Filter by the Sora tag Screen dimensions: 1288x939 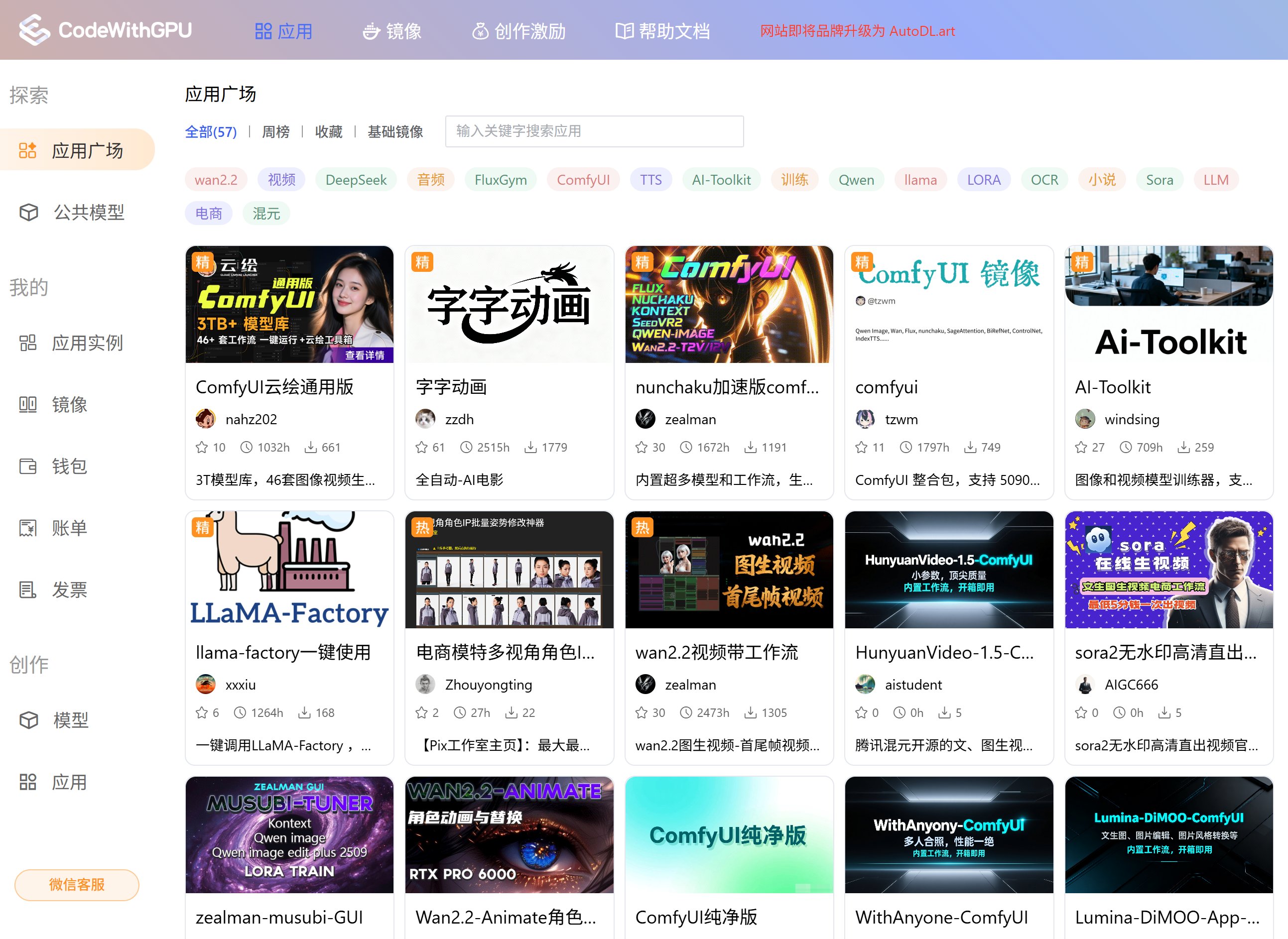(x=1159, y=180)
